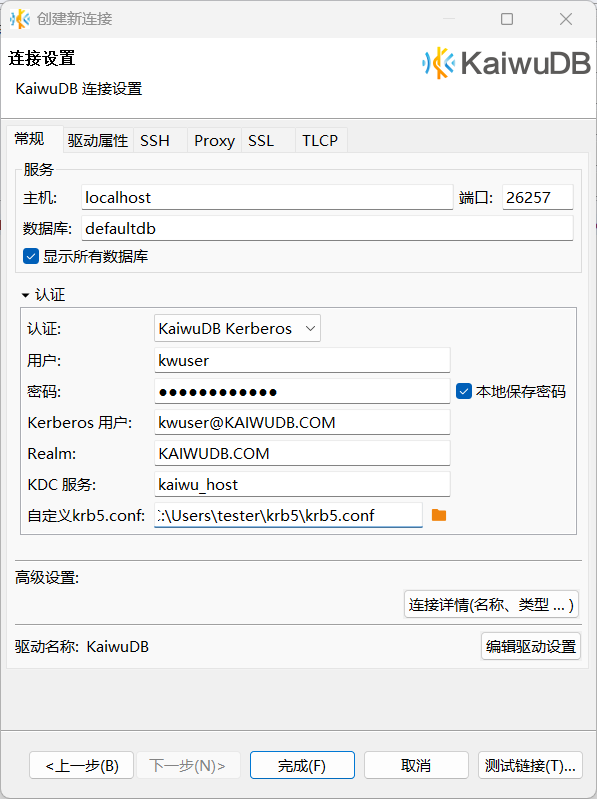597x799 pixels.
Task: Click the 端口 field showing 26257
Action: 537,197
